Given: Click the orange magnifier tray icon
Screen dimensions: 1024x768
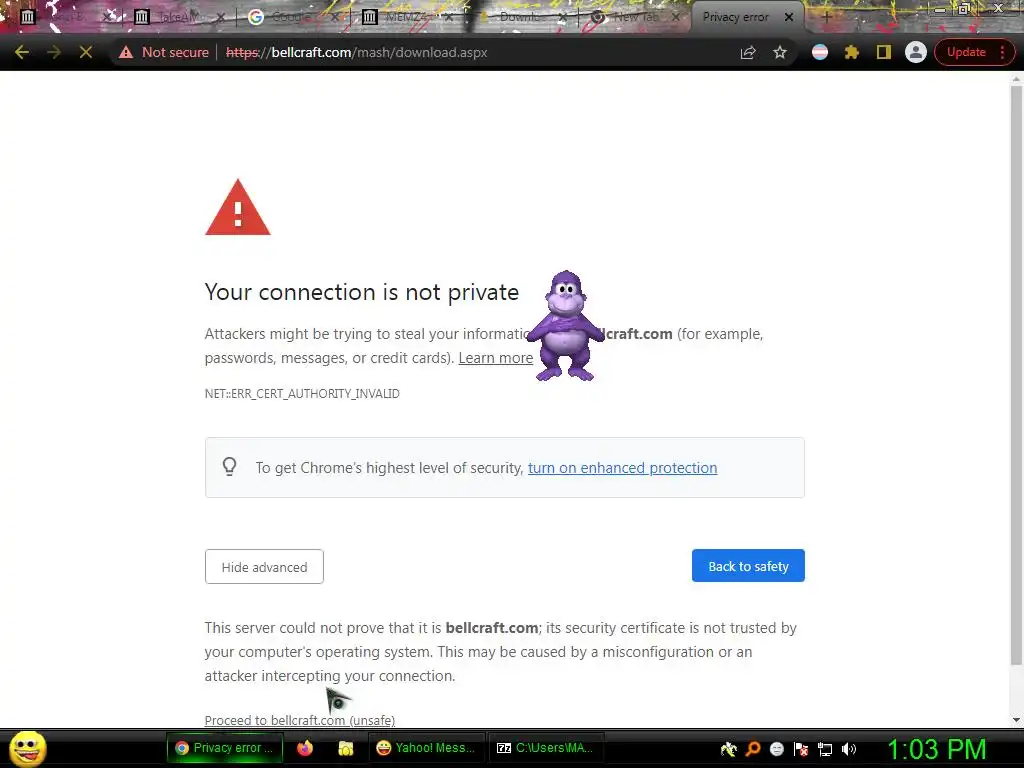Looking at the screenshot, I should pos(753,749).
